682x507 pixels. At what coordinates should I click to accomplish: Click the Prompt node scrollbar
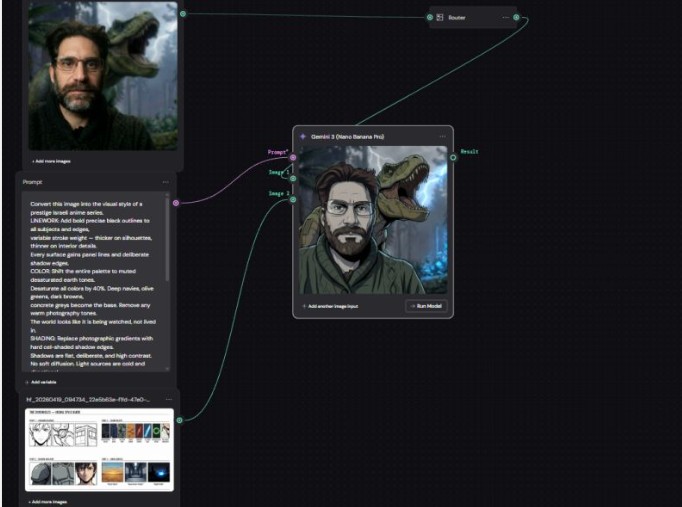click(167, 238)
